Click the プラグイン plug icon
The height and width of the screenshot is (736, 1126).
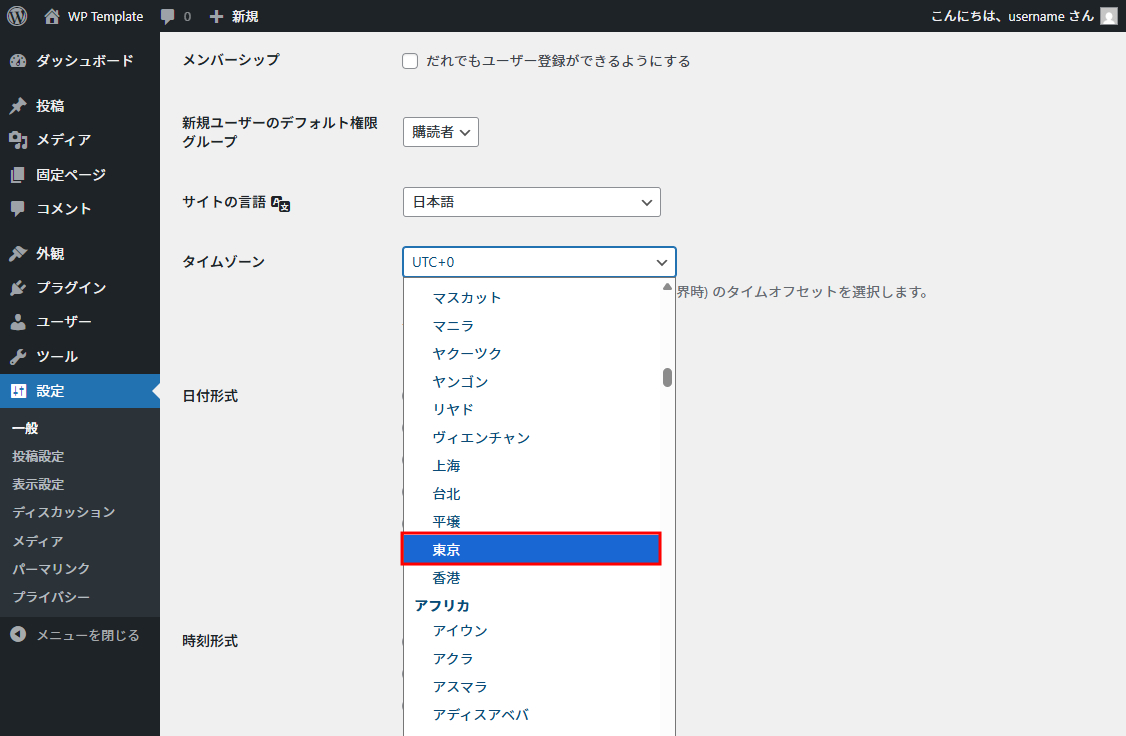[18, 288]
